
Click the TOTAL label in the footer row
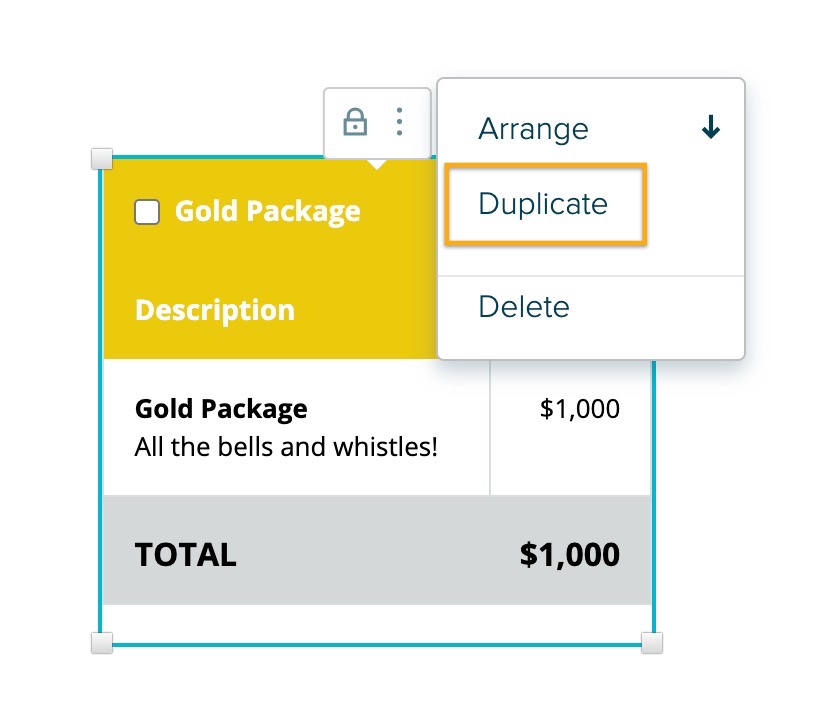tap(186, 555)
